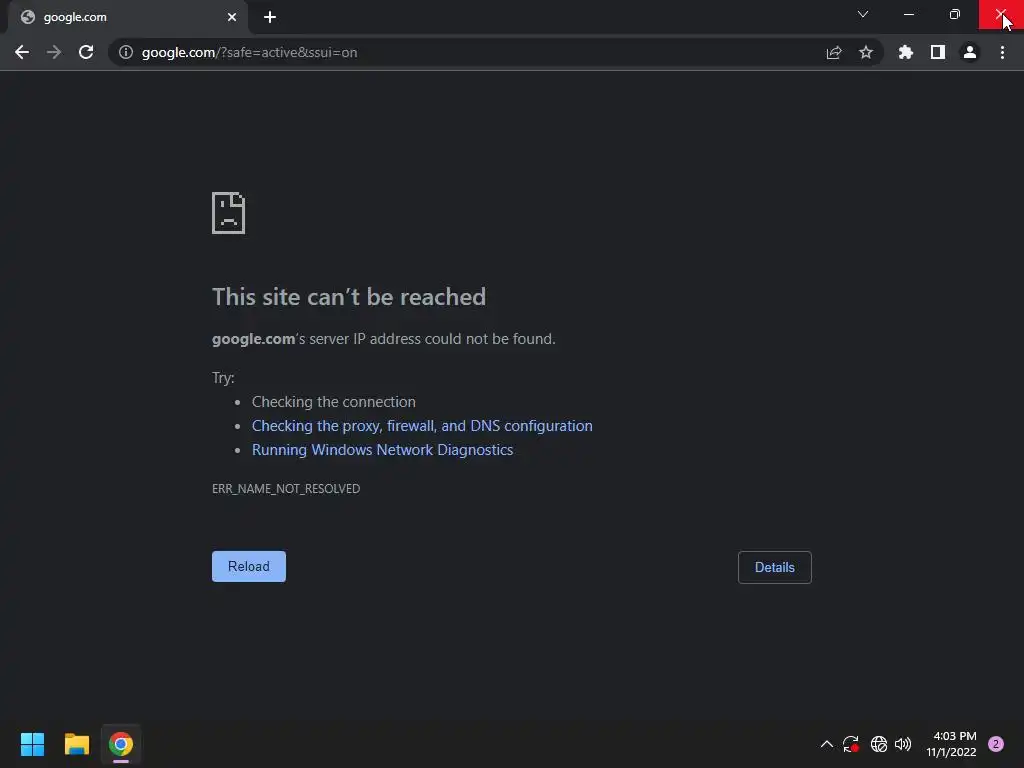Open Chrome's three-dot menu

[1002, 52]
